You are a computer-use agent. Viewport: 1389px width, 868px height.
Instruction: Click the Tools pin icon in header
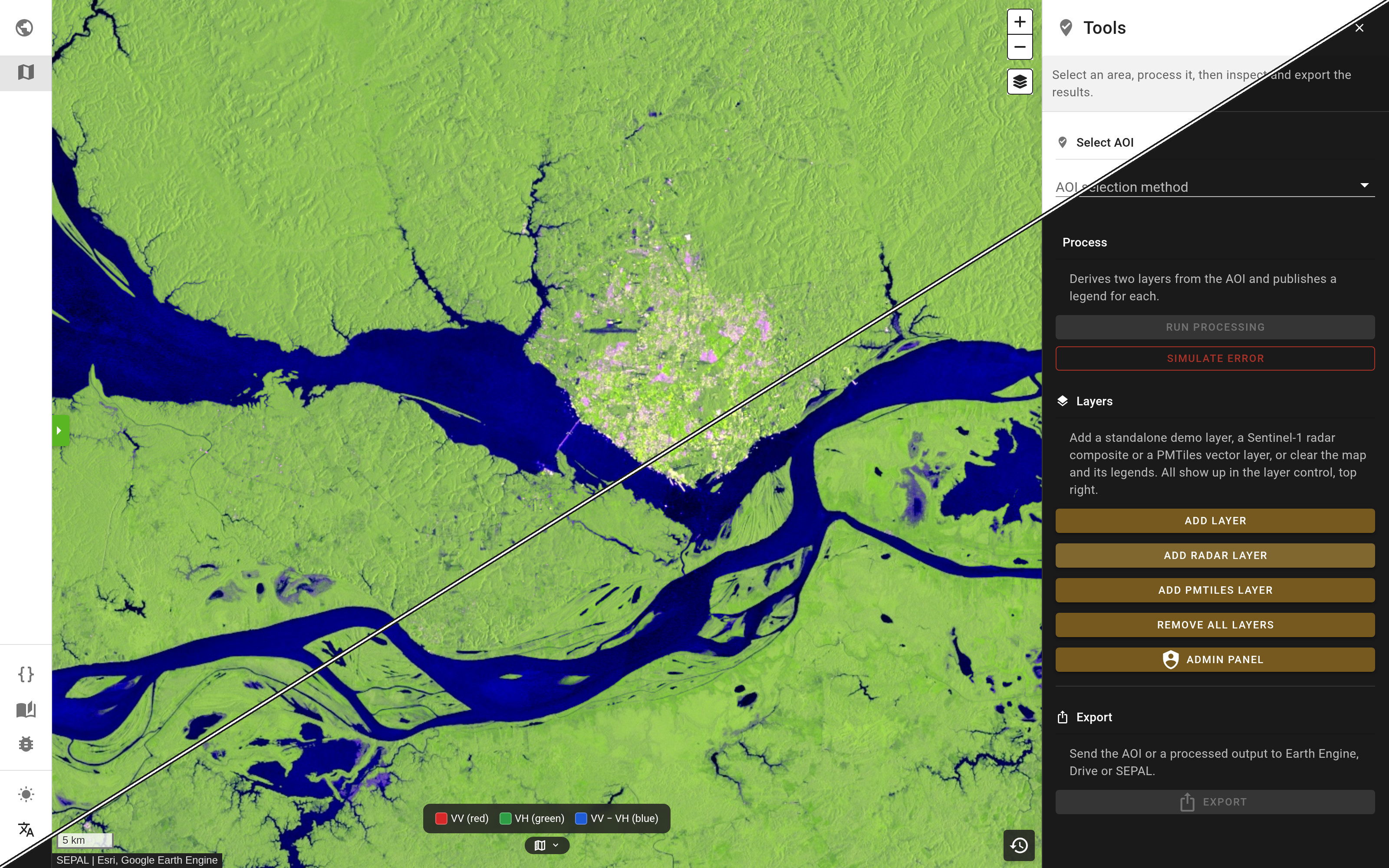(x=1066, y=27)
